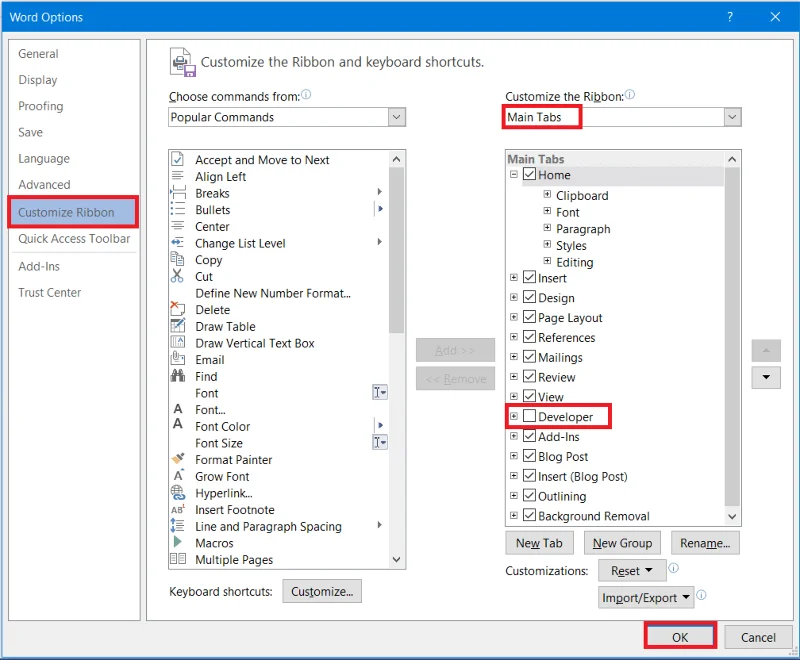Click the Accept and Move to Next icon

click(x=178, y=159)
